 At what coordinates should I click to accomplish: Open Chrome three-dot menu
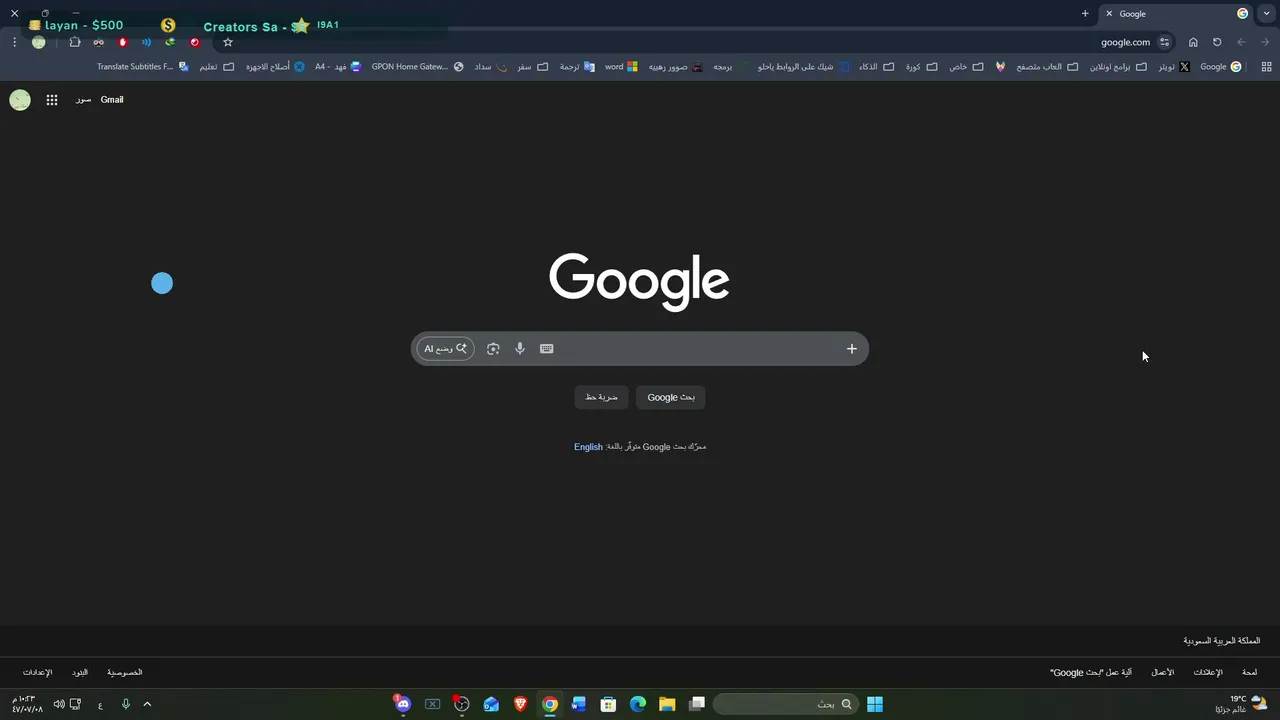tap(14, 42)
